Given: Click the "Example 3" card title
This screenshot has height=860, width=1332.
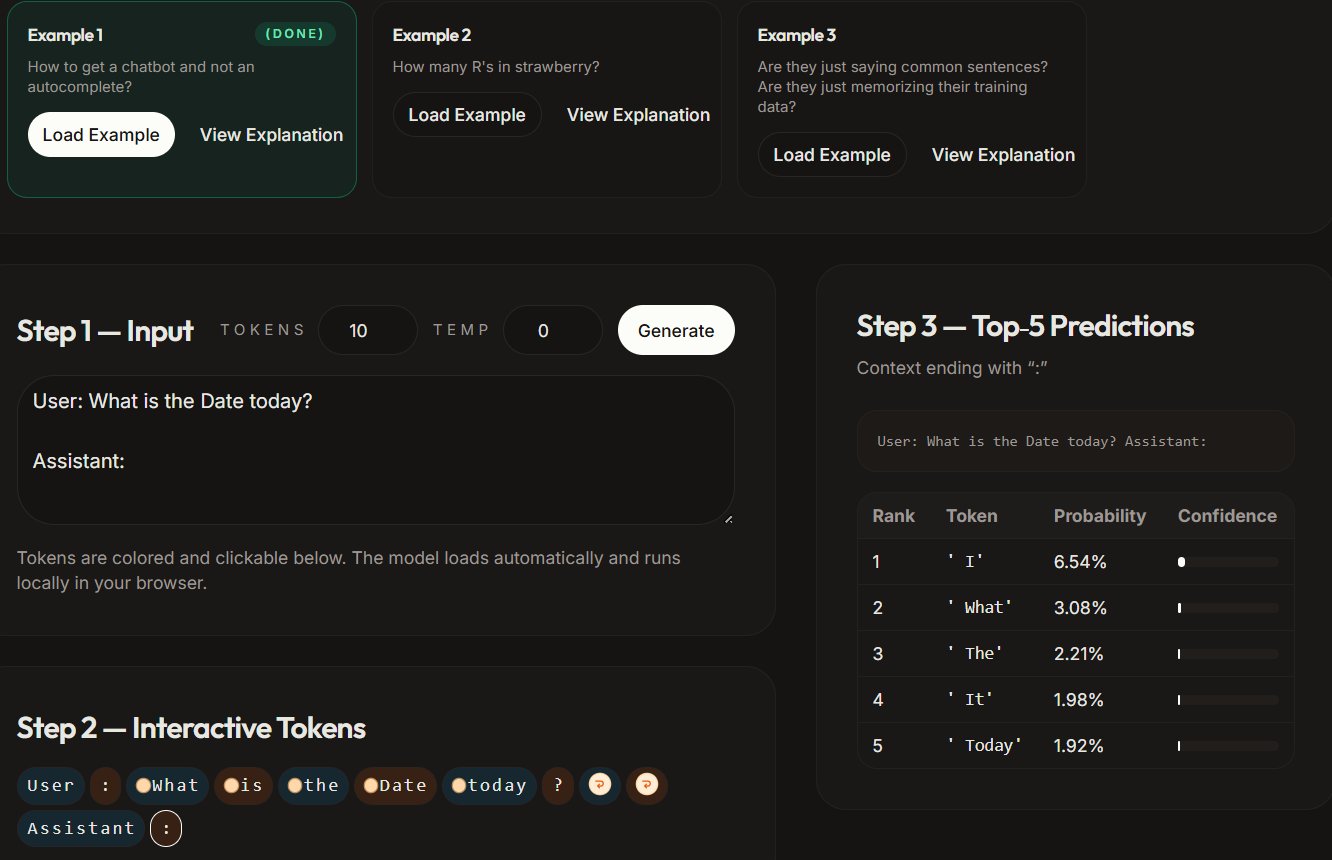Looking at the screenshot, I should 797,35.
